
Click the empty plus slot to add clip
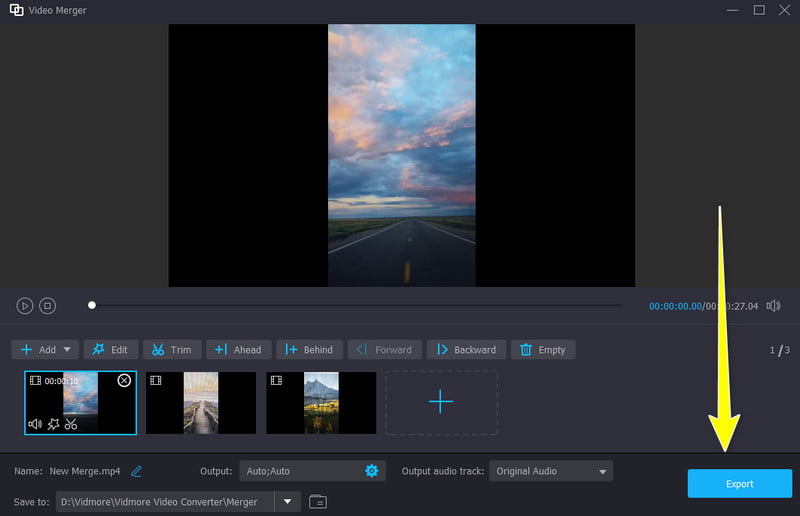[x=441, y=402]
